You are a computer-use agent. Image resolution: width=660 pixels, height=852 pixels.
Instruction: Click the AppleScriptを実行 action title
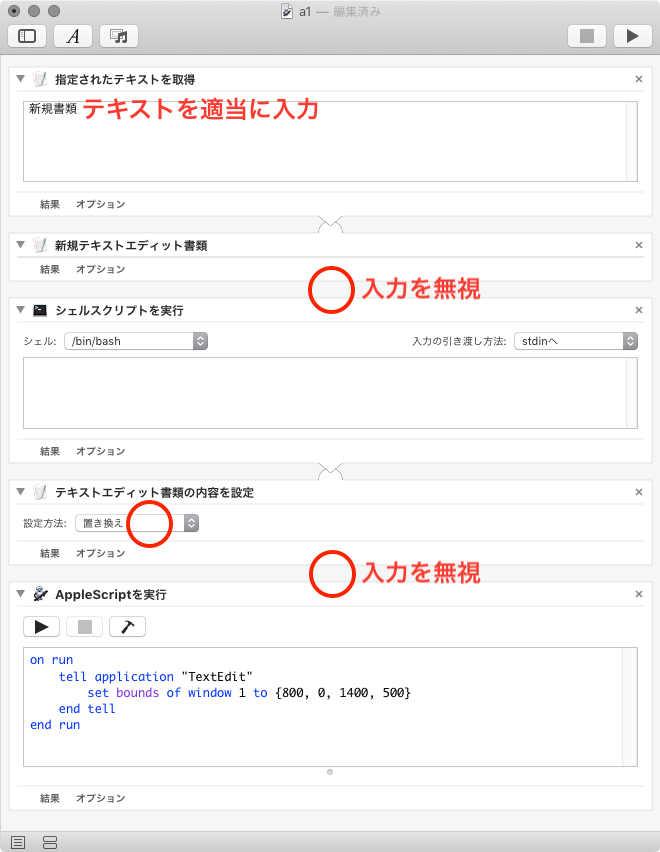point(111,594)
